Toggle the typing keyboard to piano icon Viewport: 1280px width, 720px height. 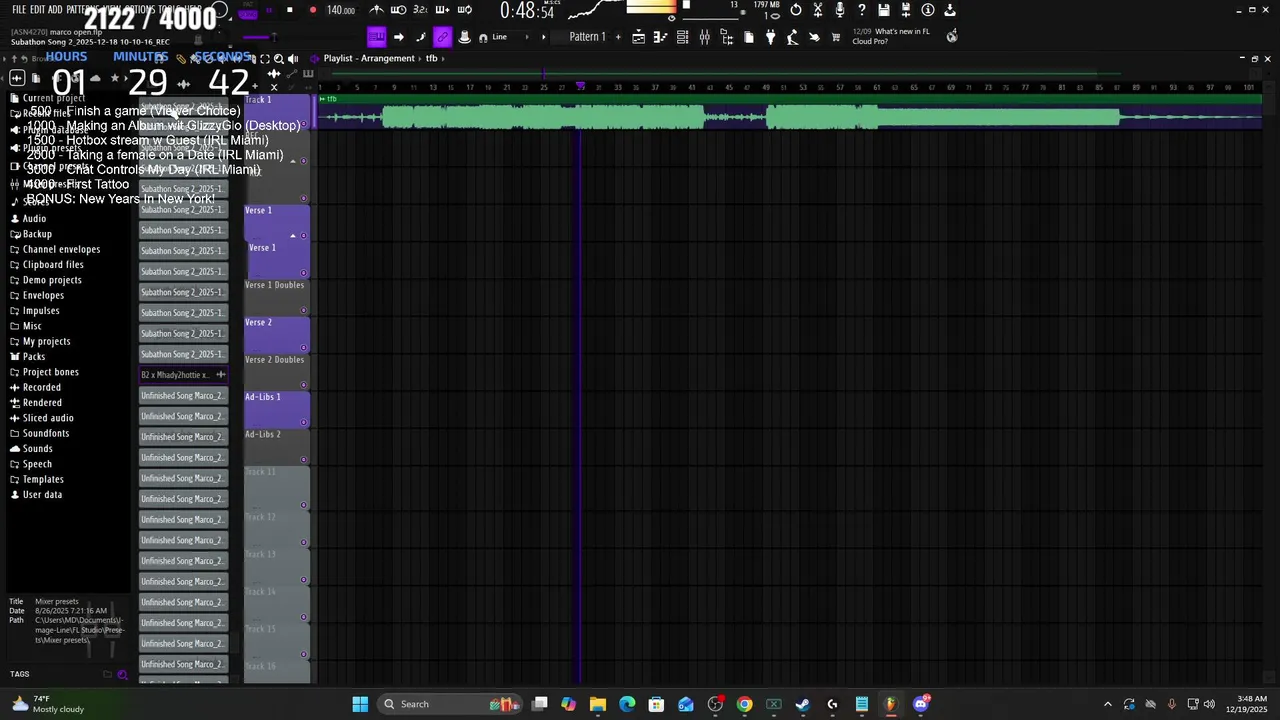(376, 37)
